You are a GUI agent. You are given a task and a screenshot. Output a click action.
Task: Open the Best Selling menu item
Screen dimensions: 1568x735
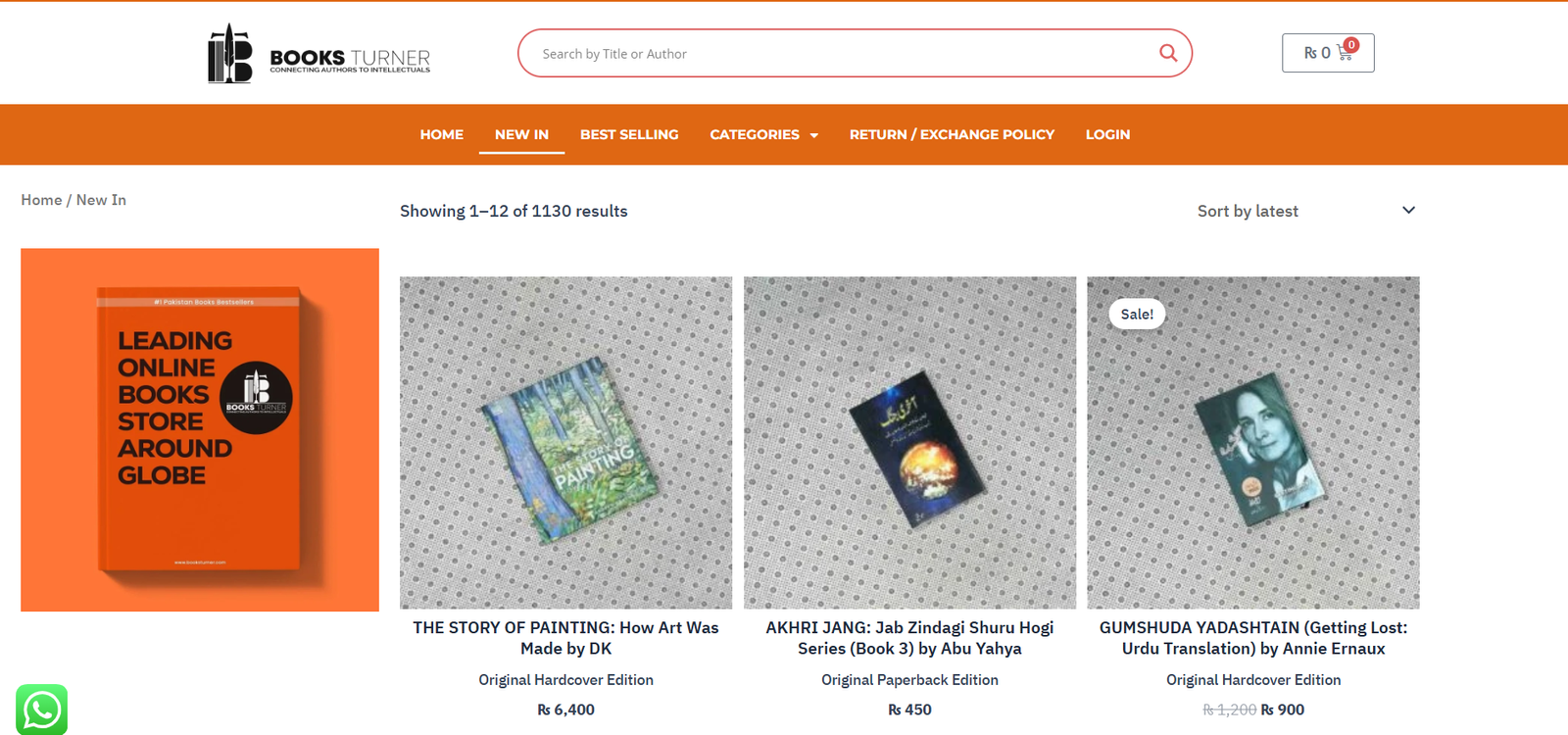pos(629,134)
